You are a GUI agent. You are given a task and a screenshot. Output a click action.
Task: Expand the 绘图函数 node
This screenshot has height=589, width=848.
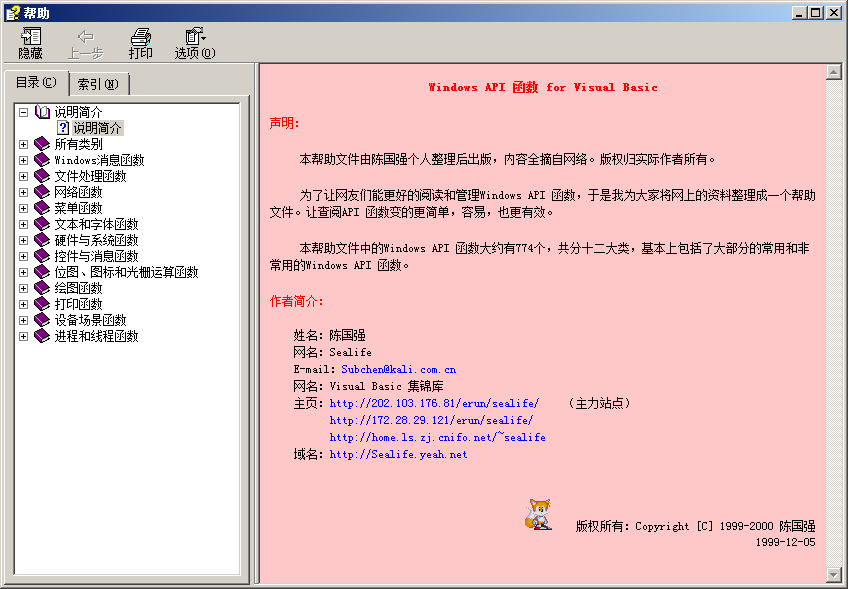(23, 288)
